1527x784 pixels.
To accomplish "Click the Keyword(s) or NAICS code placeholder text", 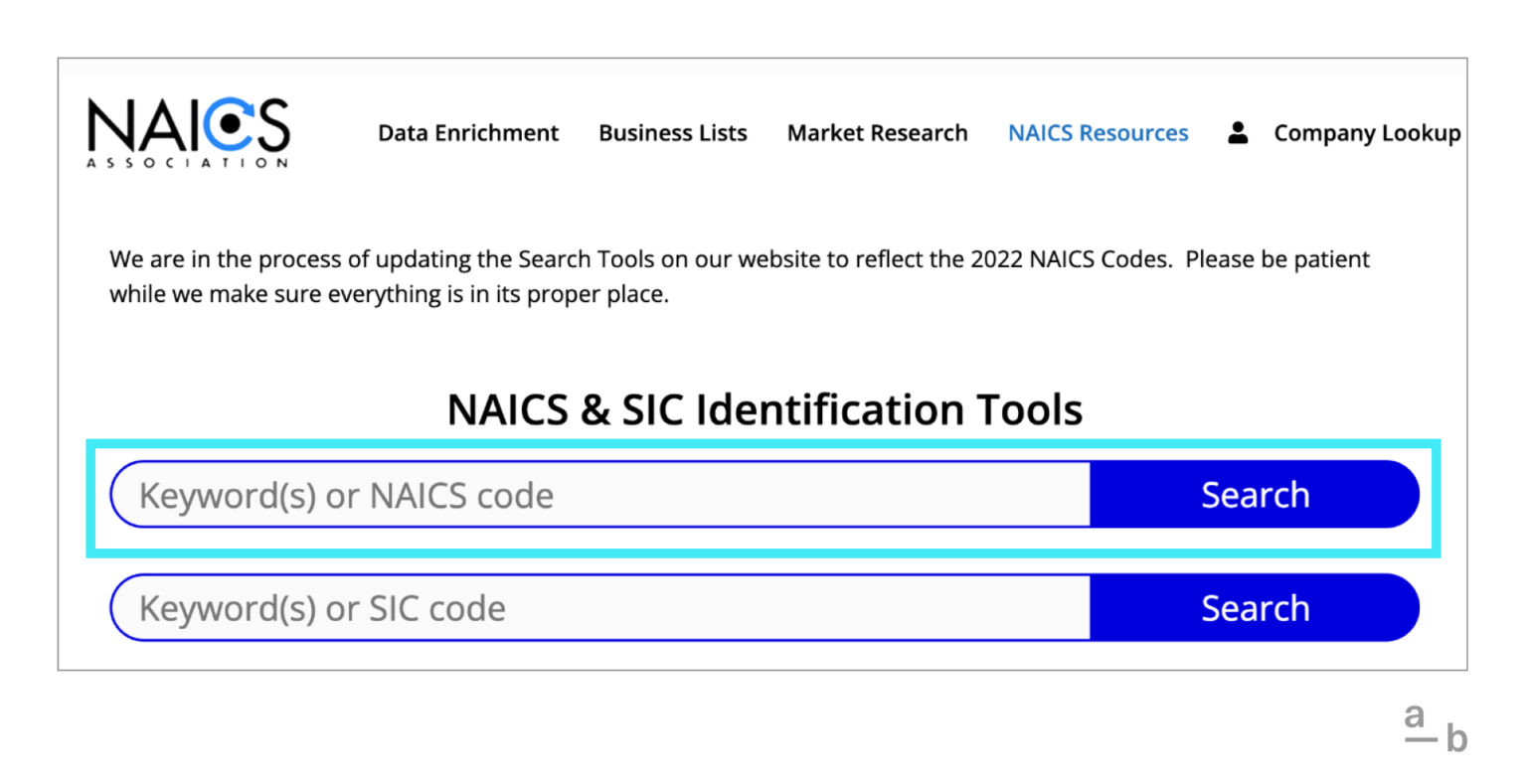I will (x=346, y=495).
